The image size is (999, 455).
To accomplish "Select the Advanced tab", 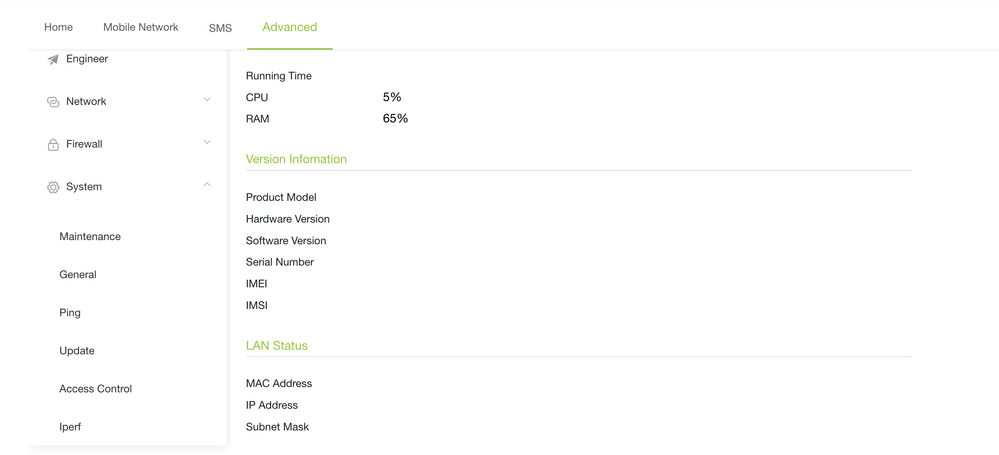I will [289, 27].
